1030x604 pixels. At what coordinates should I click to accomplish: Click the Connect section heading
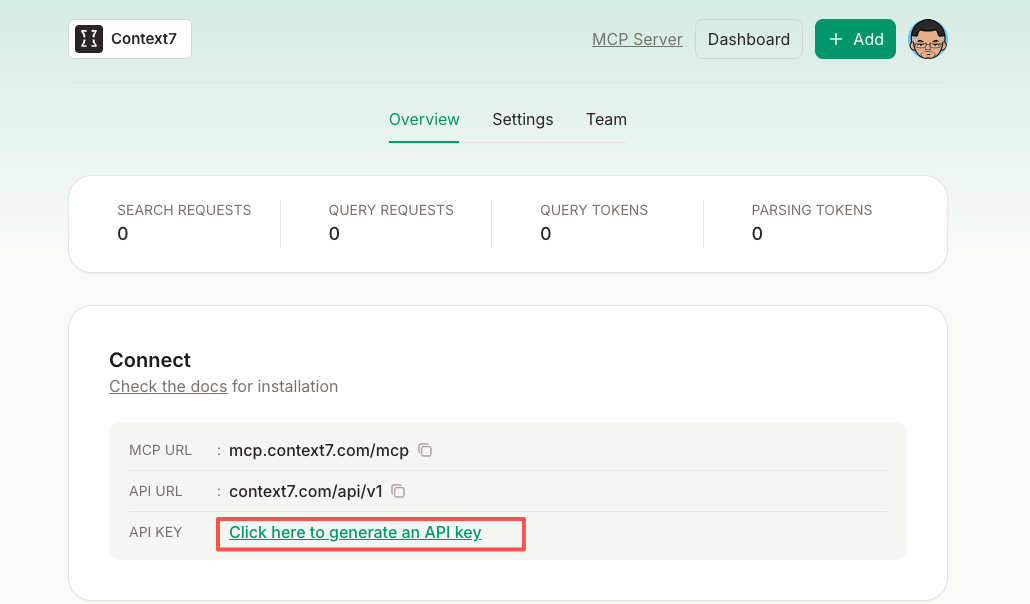pyautogui.click(x=150, y=360)
